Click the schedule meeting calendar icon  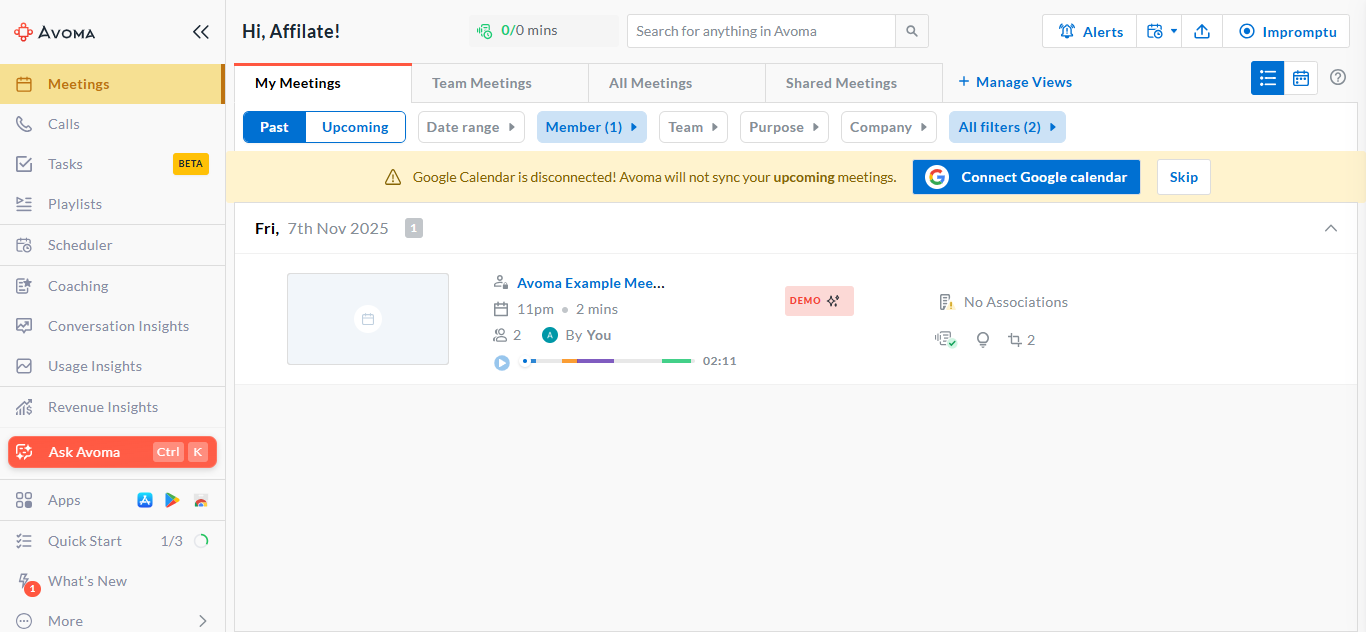[x=1155, y=31]
